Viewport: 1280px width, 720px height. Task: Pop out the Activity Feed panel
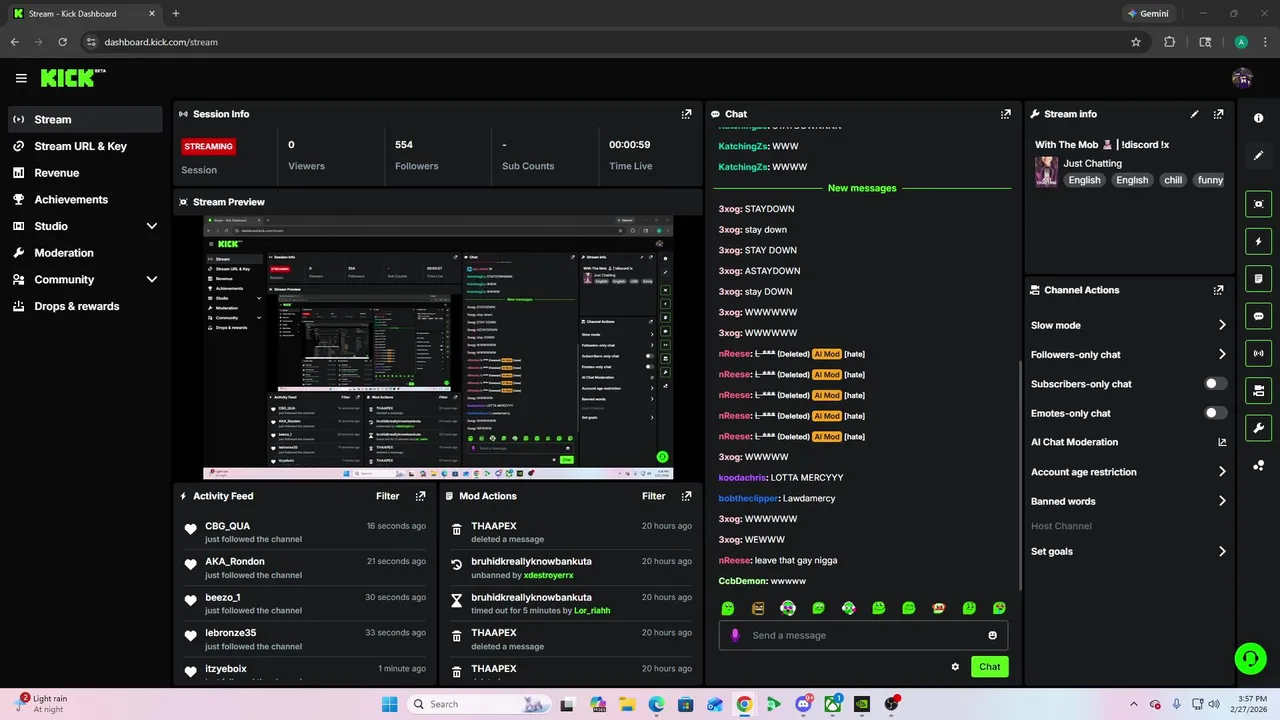(x=420, y=496)
